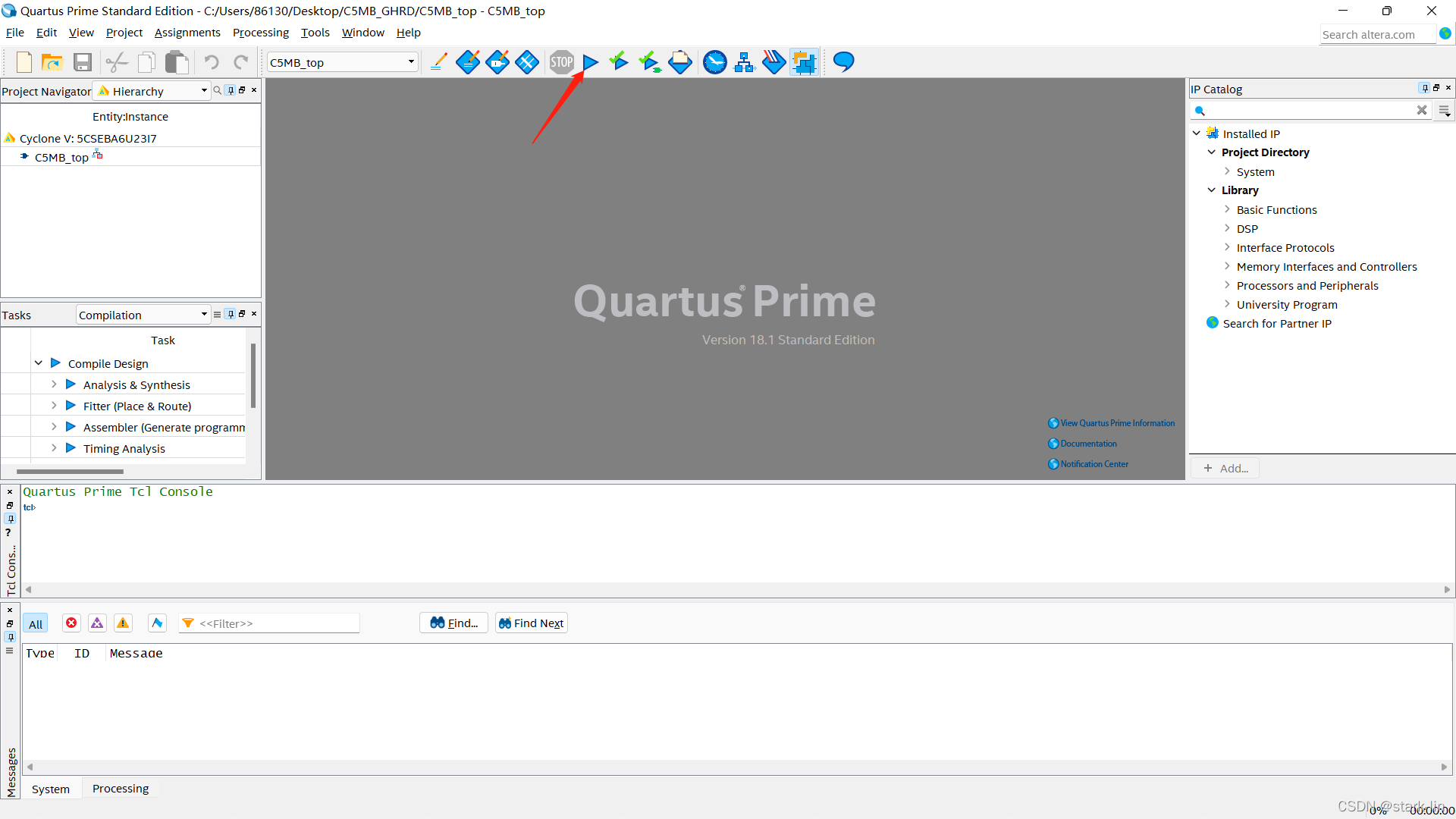Expand the Memory Interfaces and Controllers category

1227,266
